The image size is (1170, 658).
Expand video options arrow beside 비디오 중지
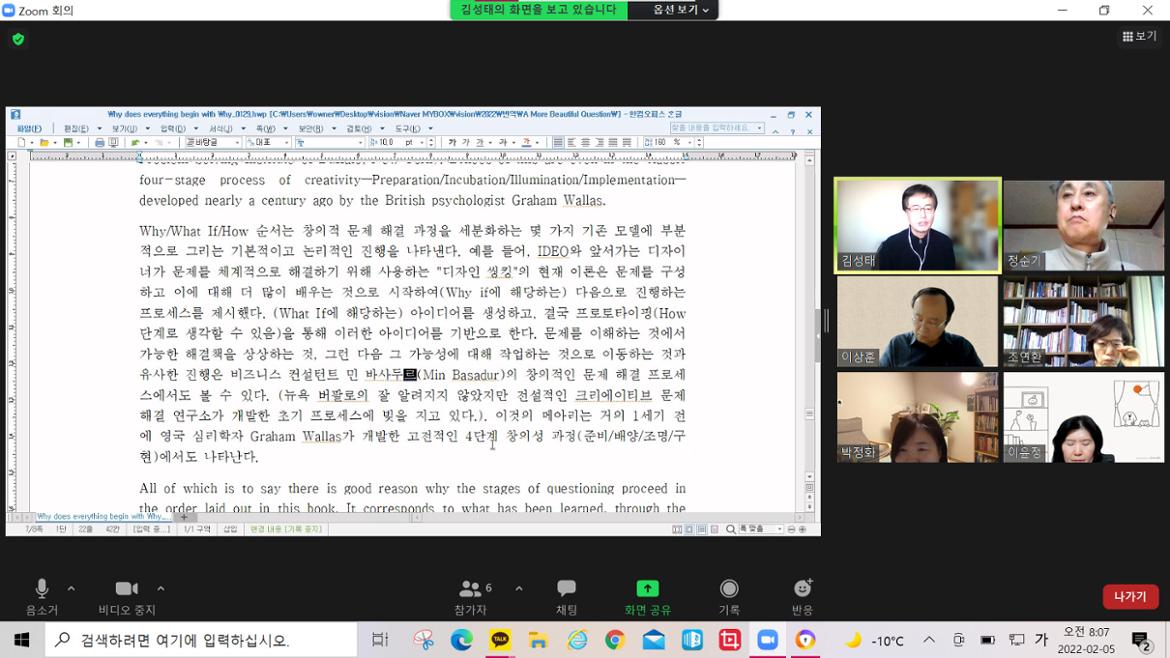pos(161,589)
